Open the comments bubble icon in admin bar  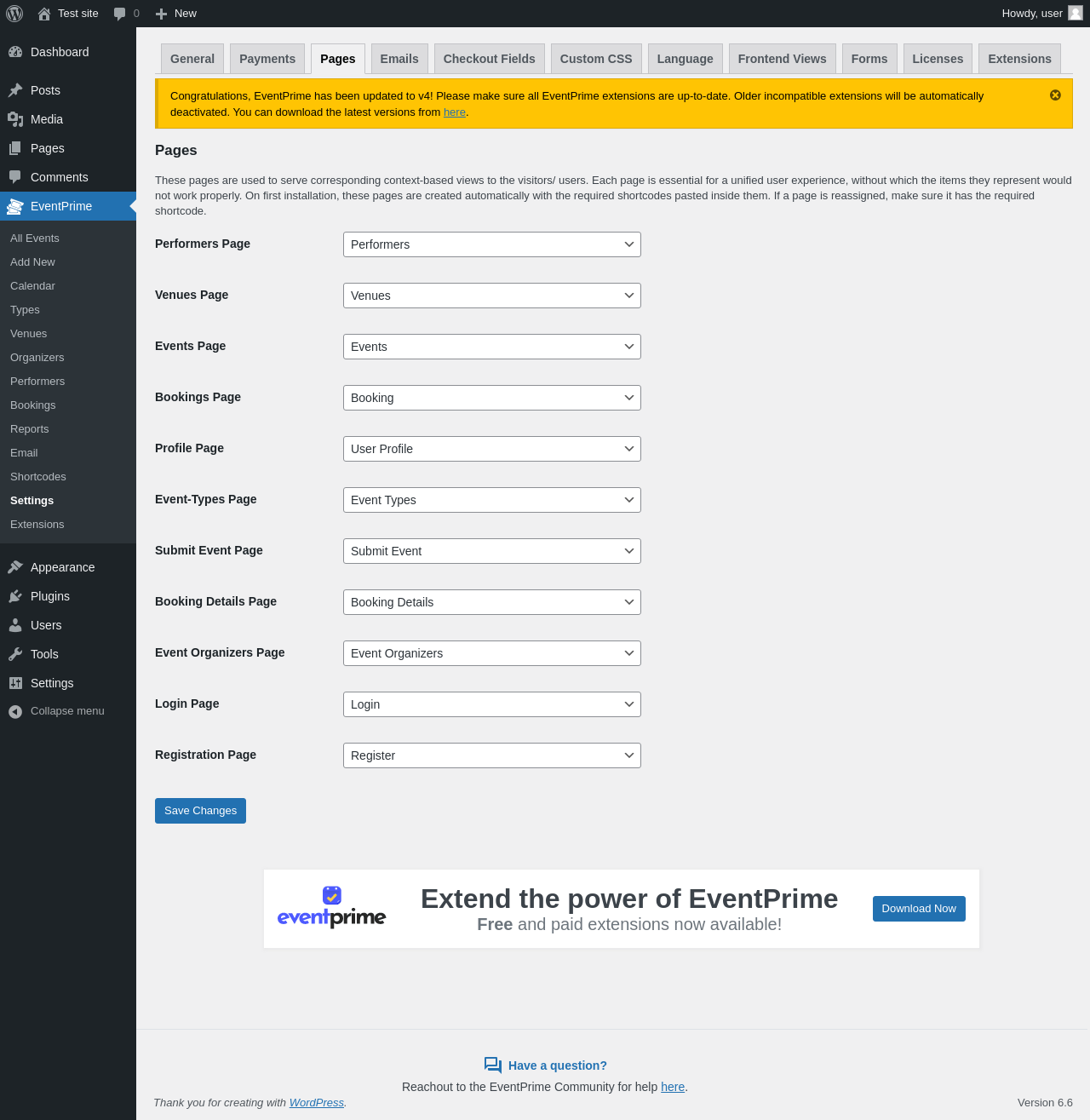[x=119, y=14]
